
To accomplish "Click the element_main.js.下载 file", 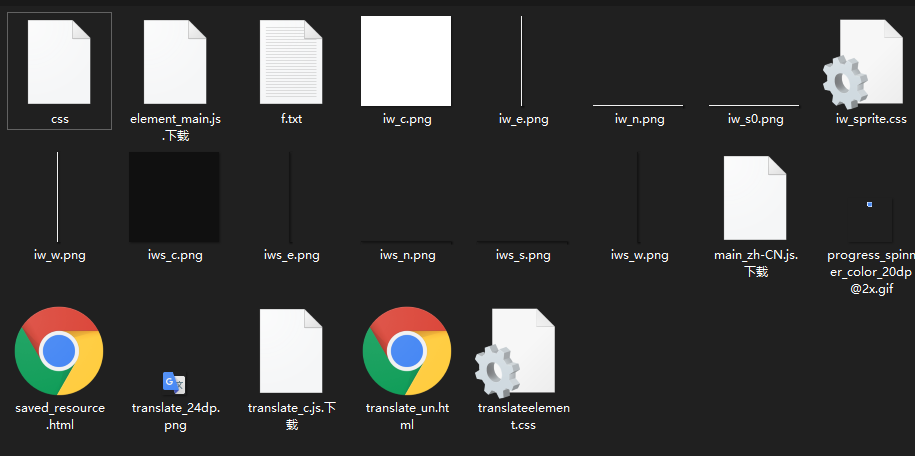I will pos(175,62).
